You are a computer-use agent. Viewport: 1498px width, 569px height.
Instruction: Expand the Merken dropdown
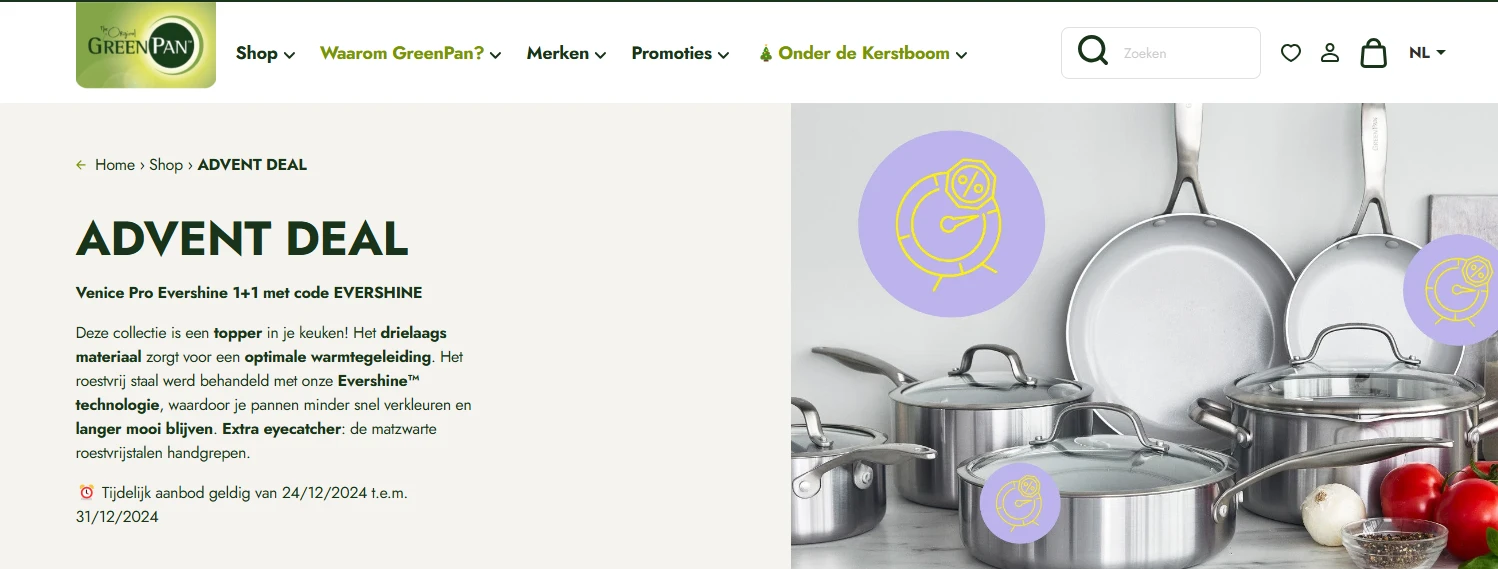(566, 54)
